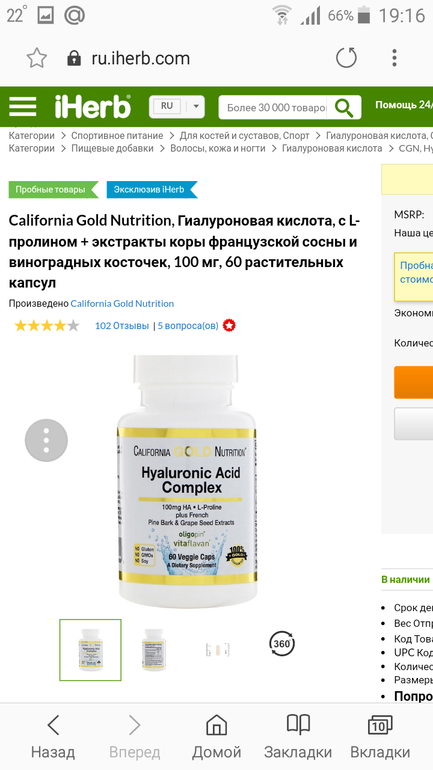Select the second bottle thumbnail
433x770 pixels.
point(154,650)
